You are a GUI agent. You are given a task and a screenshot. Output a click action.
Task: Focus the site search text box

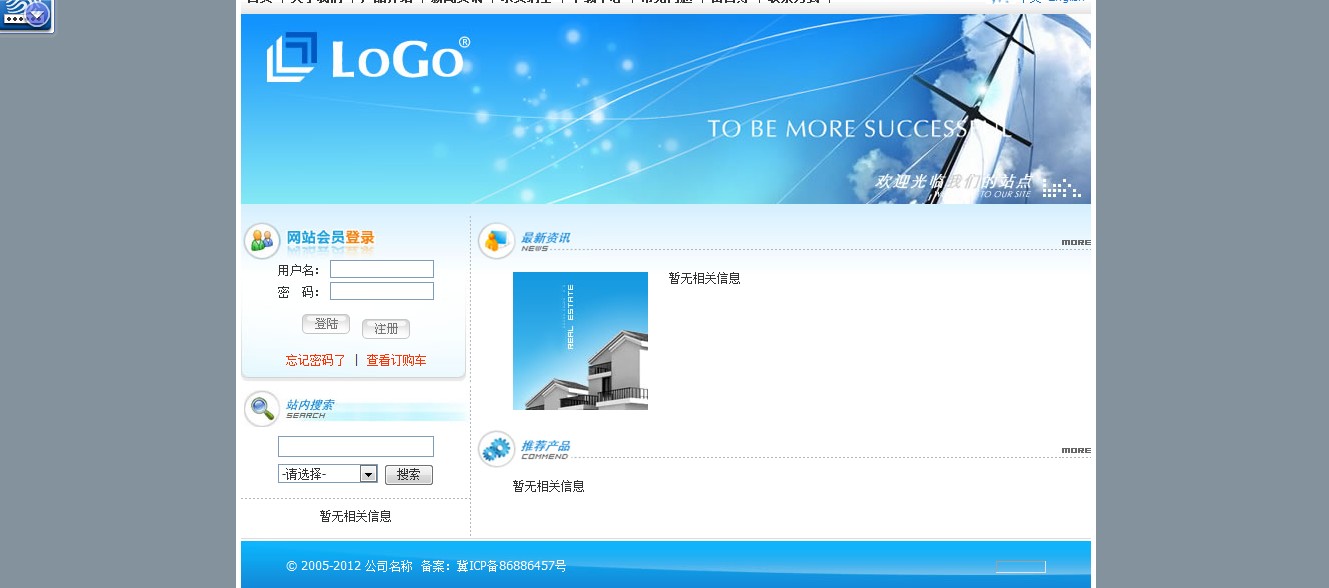pyautogui.click(x=356, y=446)
